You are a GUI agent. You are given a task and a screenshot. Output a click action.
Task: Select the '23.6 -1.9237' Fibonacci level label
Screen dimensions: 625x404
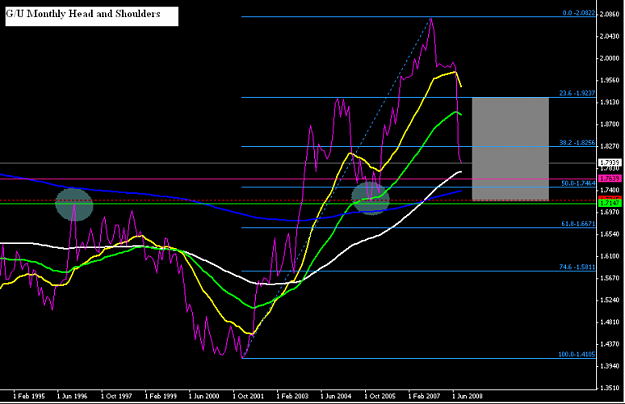(x=577, y=94)
